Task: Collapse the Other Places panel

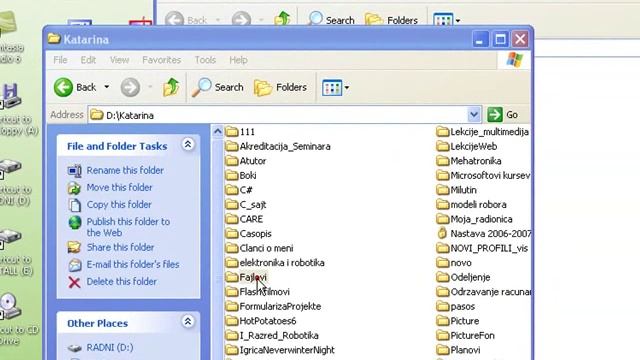Action: click(188, 322)
